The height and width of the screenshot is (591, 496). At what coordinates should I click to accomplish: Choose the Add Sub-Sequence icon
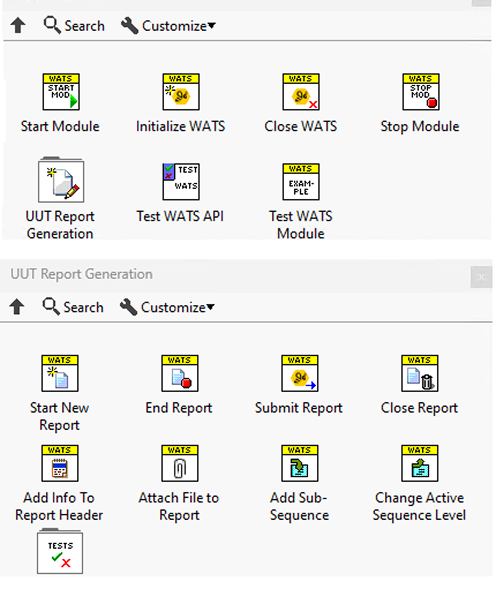point(300,463)
